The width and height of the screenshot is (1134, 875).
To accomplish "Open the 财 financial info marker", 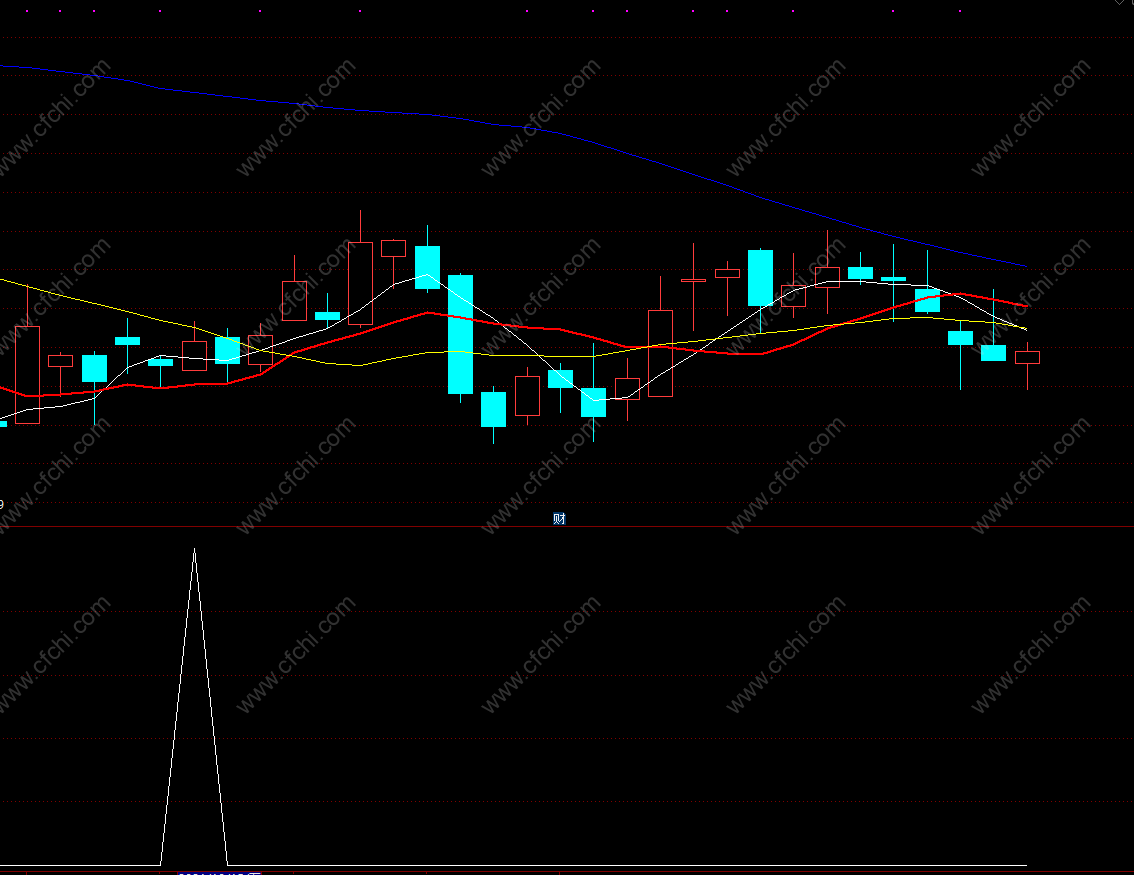I will [x=559, y=518].
